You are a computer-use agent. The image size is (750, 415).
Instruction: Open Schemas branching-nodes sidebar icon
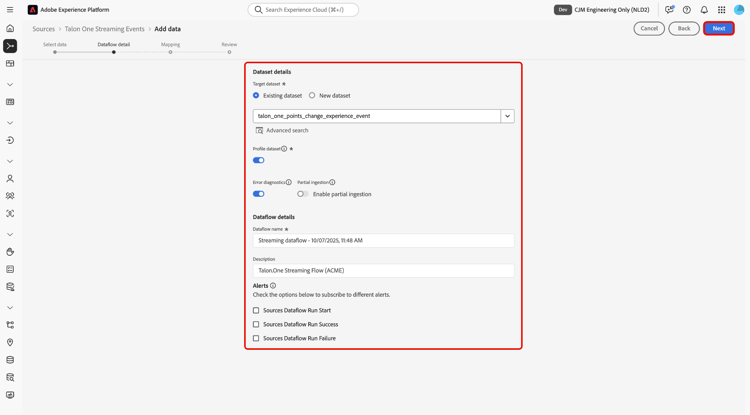pyautogui.click(x=10, y=325)
